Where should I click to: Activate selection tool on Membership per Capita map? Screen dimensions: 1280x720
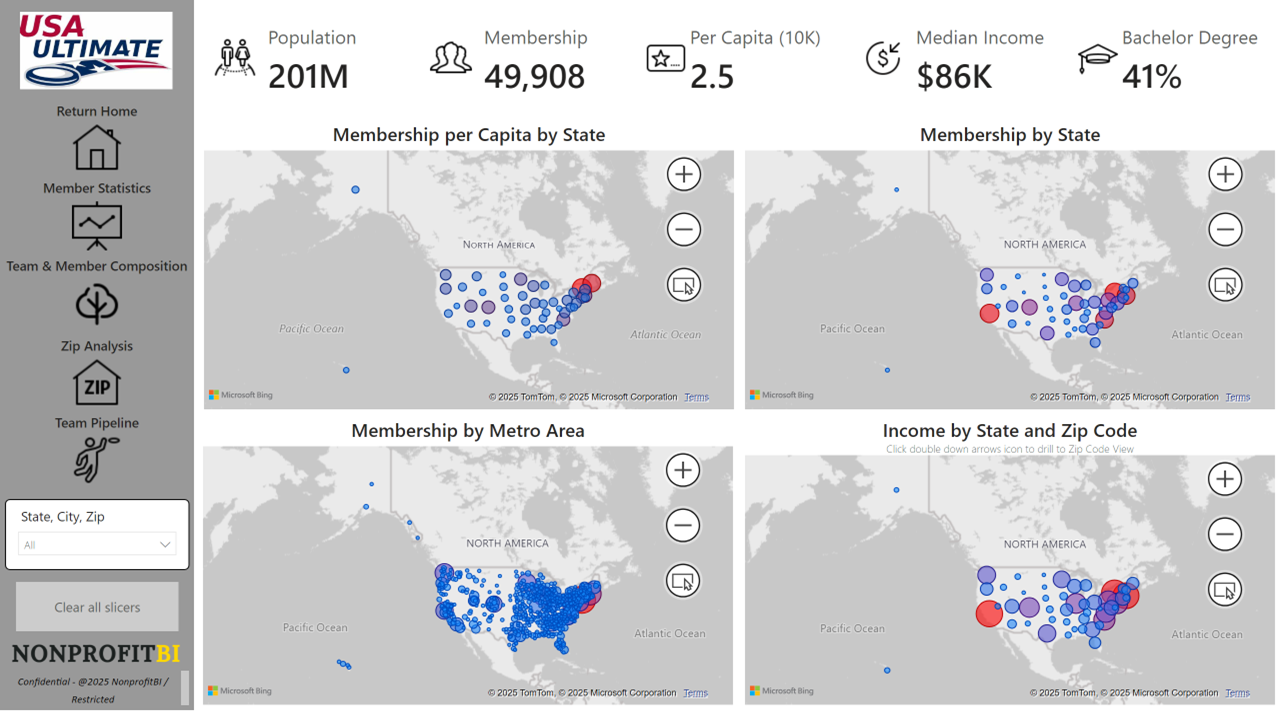tap(684, 285)
